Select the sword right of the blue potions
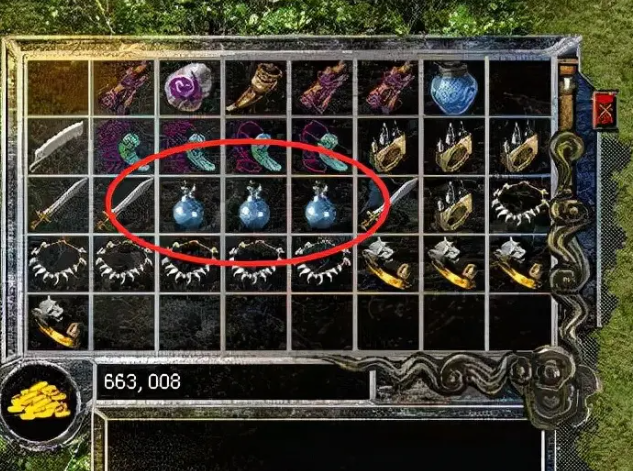This screenshot has height=471, width=633. [x=388, y=205]
